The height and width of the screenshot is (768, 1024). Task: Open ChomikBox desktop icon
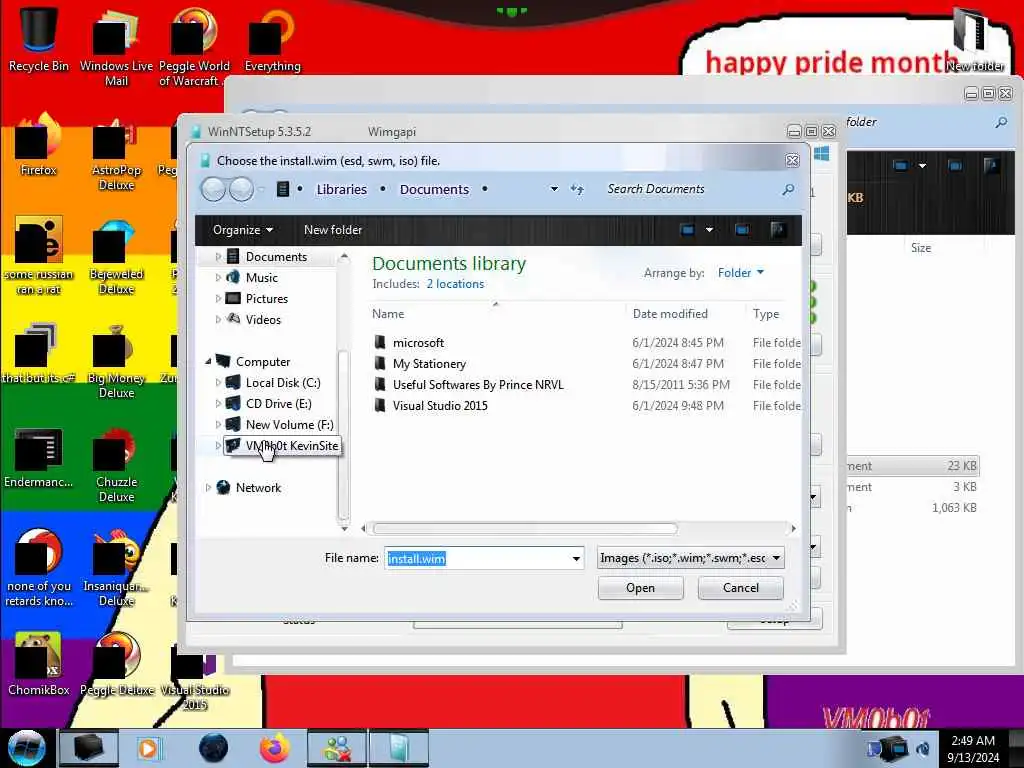tap(39, 664)
